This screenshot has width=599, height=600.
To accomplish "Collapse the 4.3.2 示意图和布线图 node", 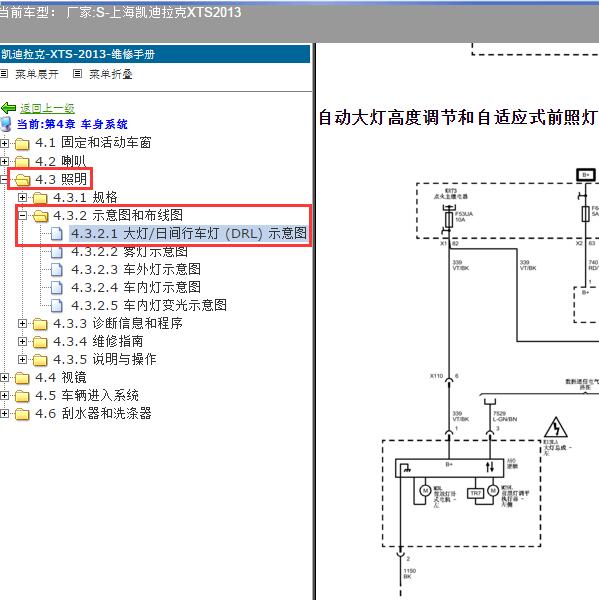I will click(23, 215).
